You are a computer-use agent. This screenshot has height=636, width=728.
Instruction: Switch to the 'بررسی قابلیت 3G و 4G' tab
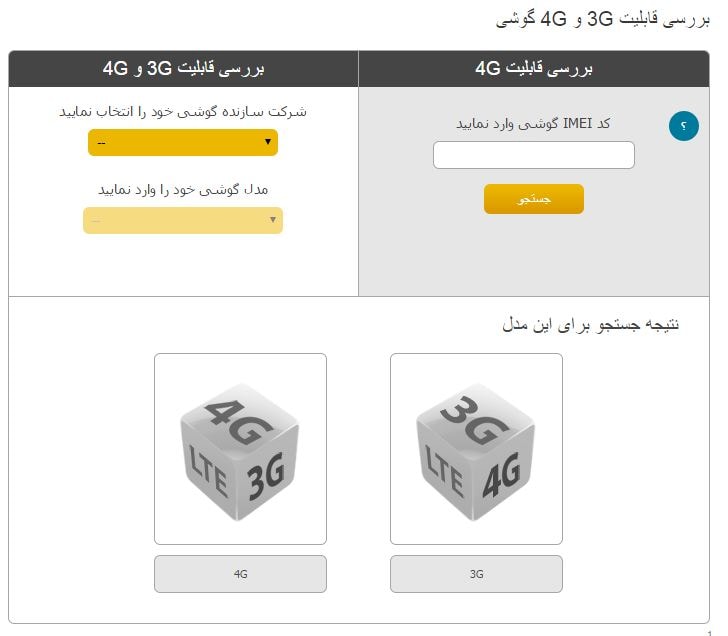tap(183, 69)
